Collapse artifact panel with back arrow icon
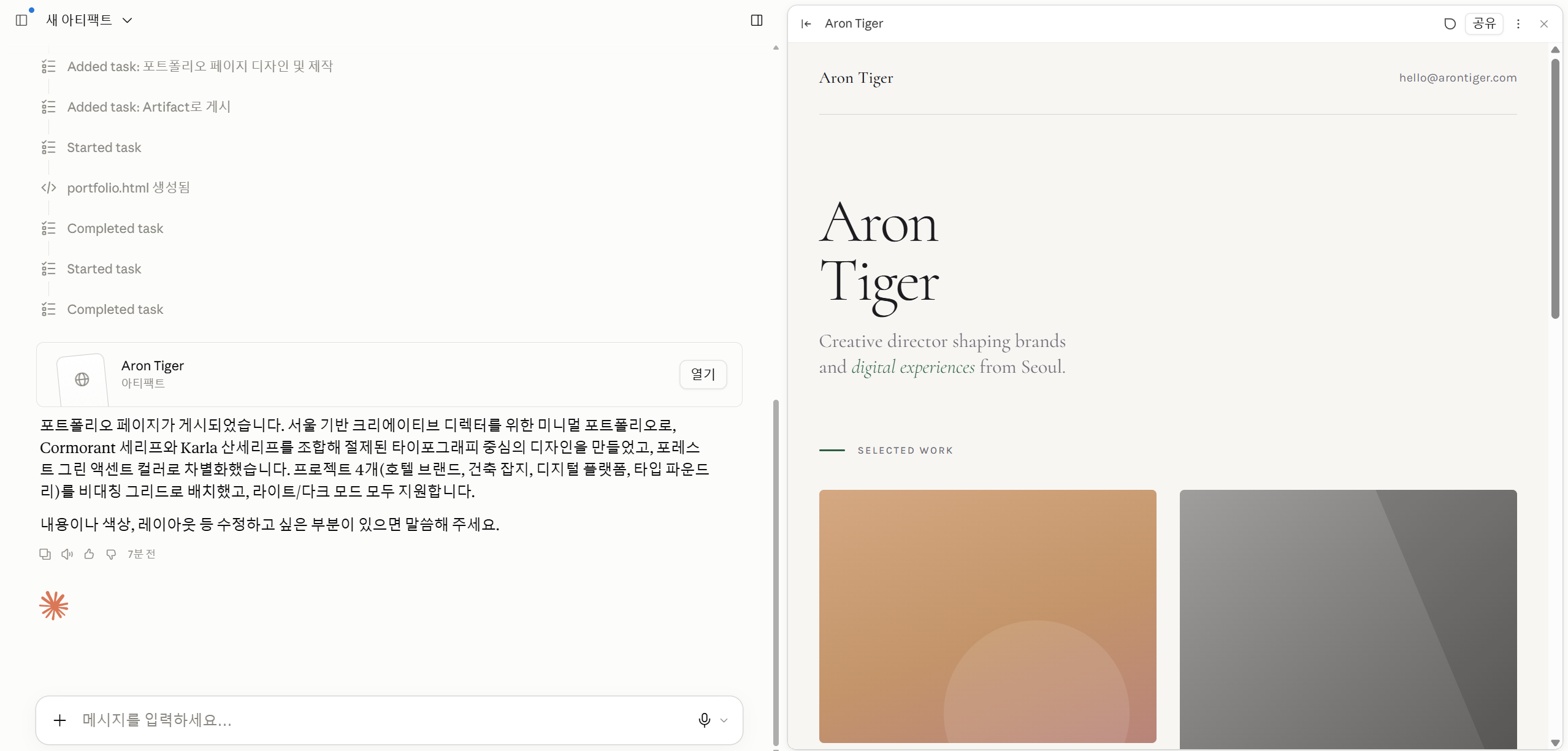1568x751 pixels. (x=806, y=24)
